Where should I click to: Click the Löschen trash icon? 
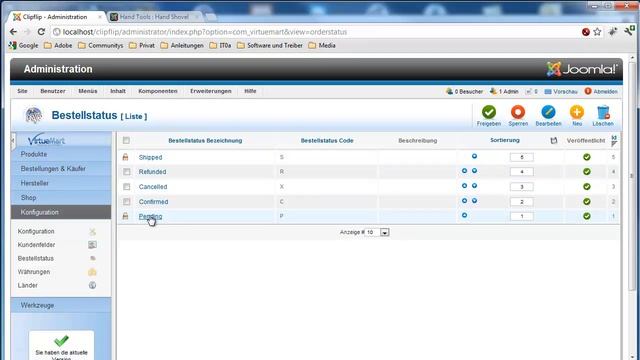603,112
